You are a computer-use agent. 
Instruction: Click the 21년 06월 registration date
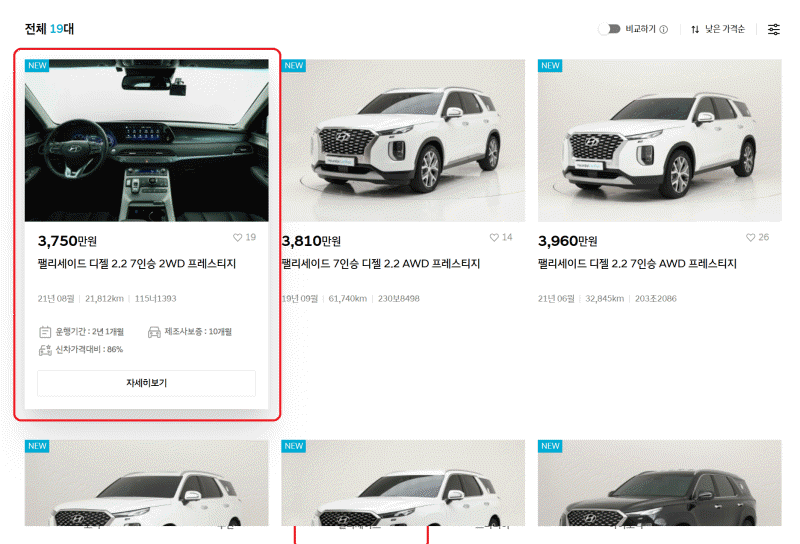point(556,299)
